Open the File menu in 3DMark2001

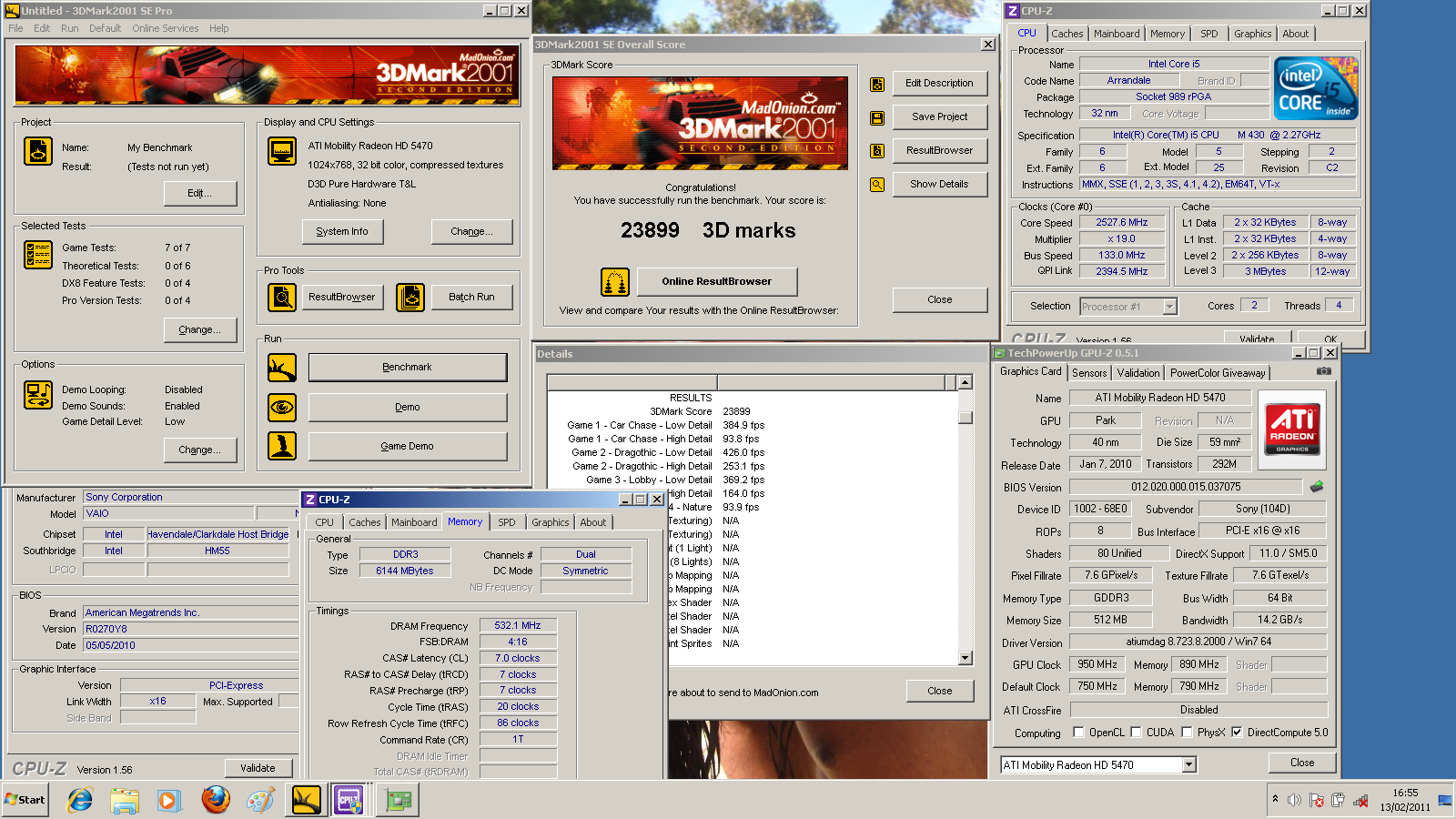(x=15, y=28)
